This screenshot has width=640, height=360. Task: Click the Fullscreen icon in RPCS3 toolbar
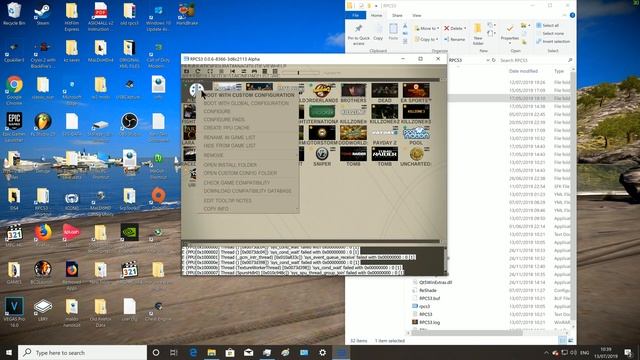click(210, 72)
